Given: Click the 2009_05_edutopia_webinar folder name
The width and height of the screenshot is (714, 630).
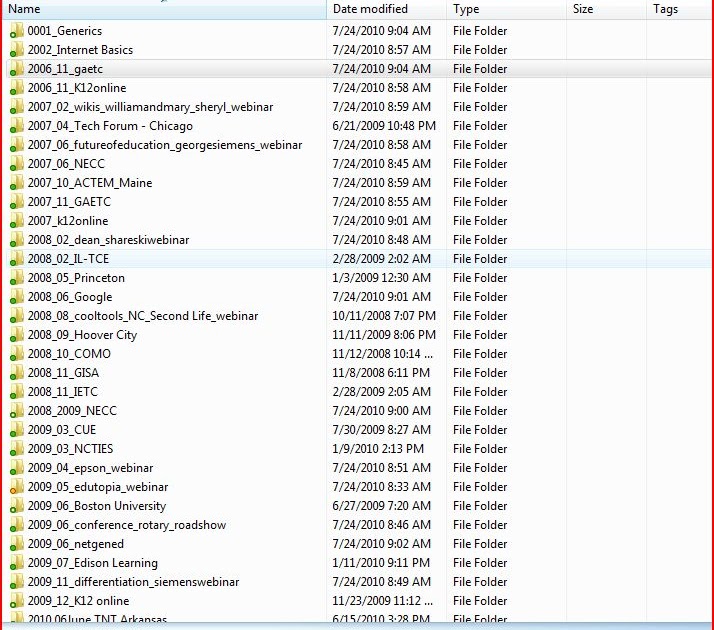Looking at the screenshot, I should pos(98,487).
